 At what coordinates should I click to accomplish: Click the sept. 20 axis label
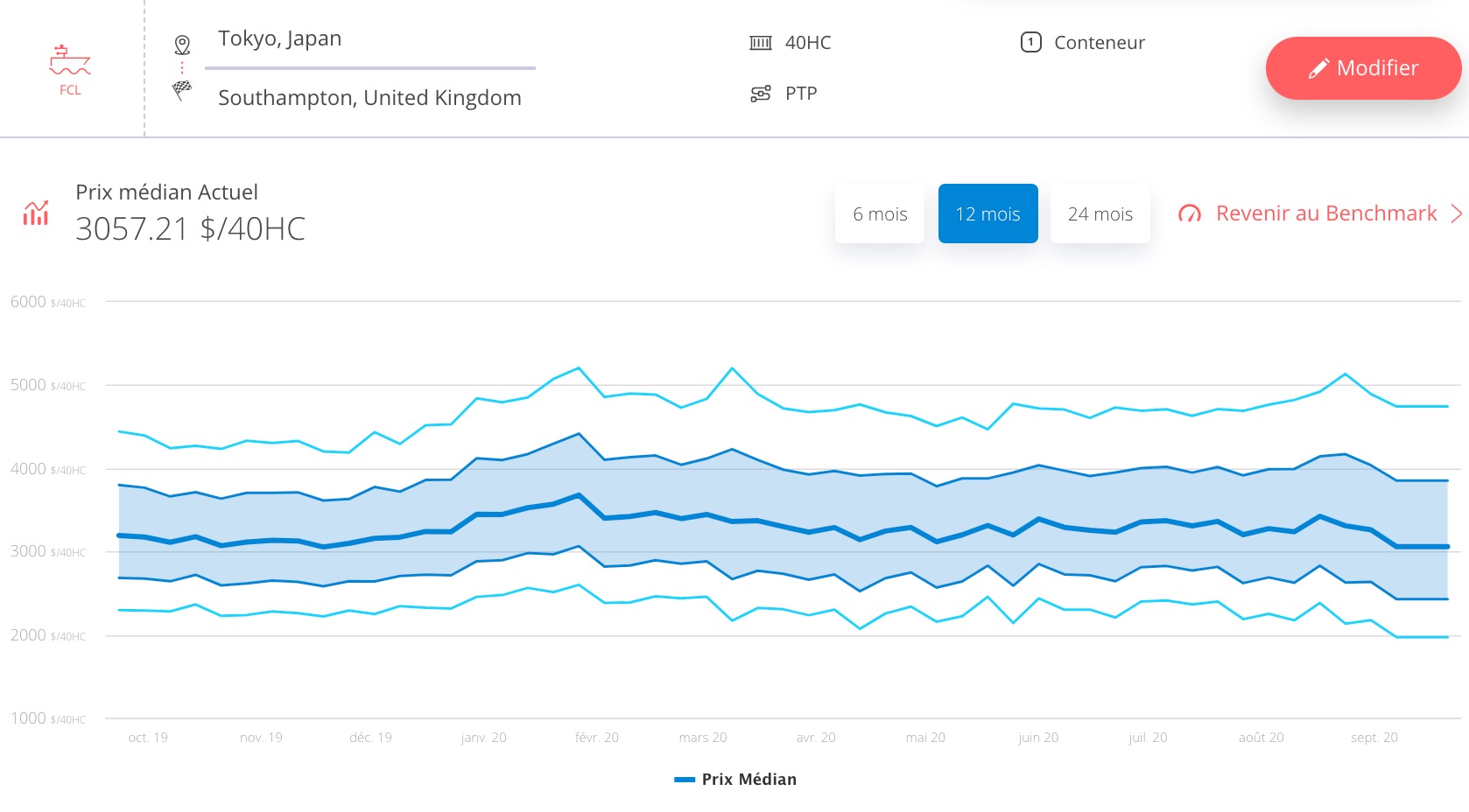1374,738
